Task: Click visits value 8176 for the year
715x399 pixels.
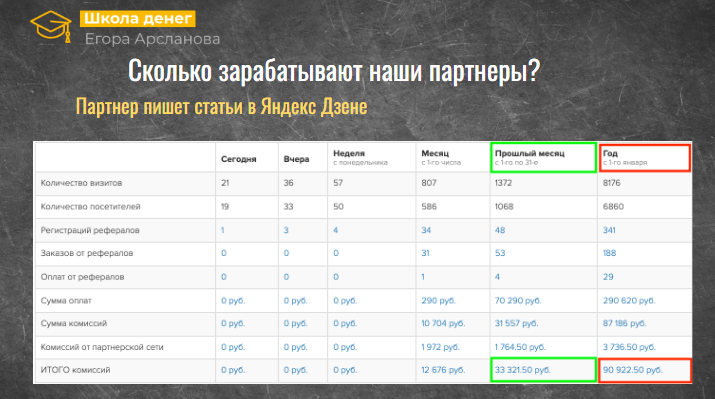Action: tap(611, 183)
